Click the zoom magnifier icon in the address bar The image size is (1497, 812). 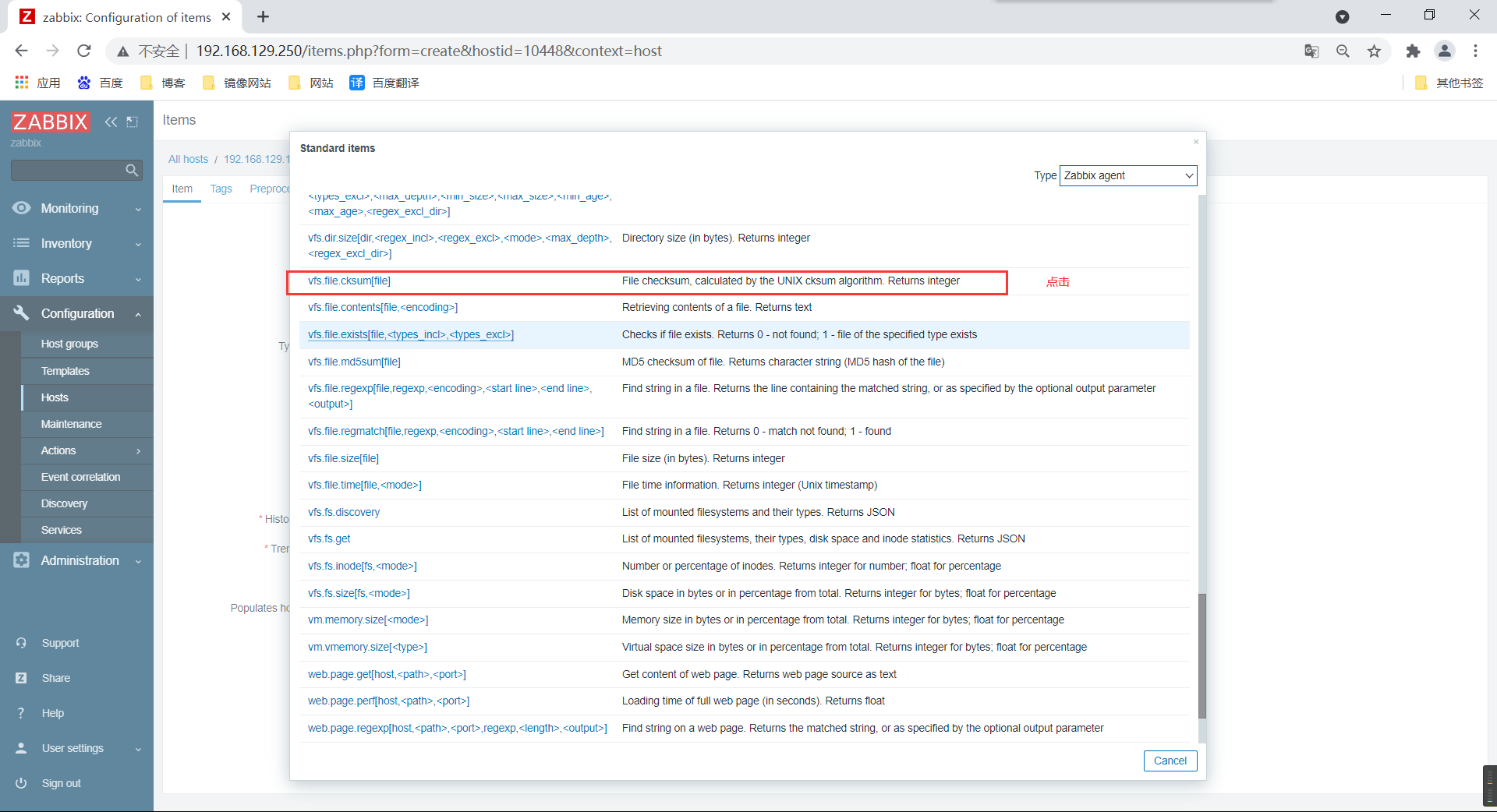(x=1343, y=51)
